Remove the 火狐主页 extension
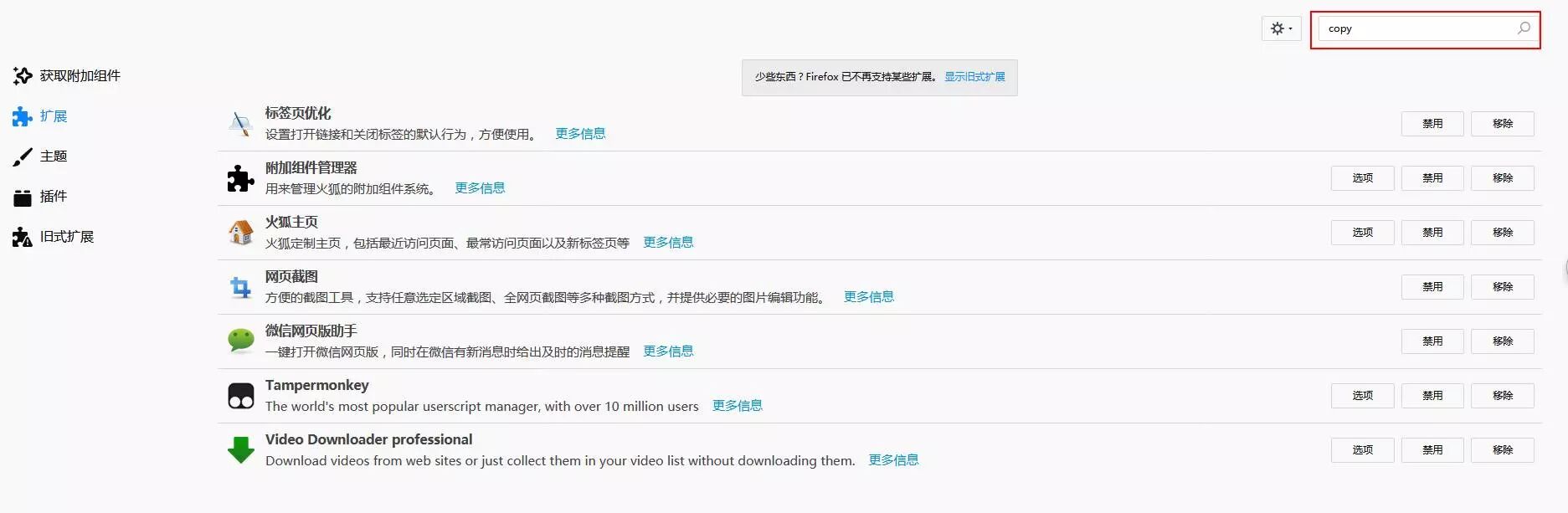 click(x=1503, y=233)
